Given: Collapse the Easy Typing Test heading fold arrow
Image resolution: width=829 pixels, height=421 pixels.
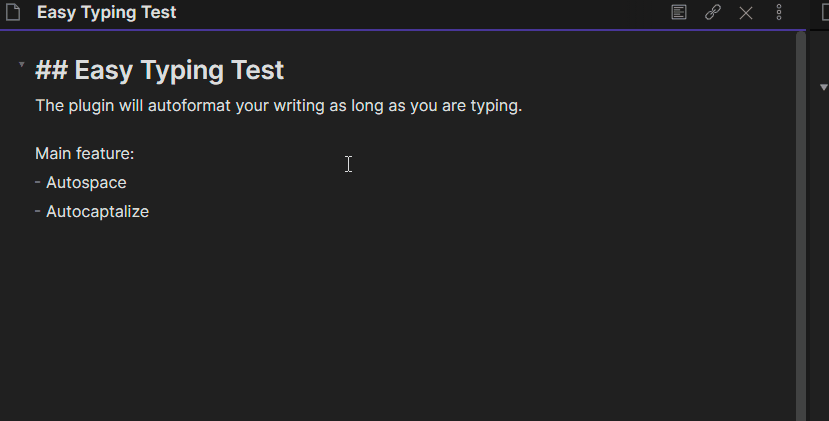Looking at the screenshot, I should [x=22, y=65].
